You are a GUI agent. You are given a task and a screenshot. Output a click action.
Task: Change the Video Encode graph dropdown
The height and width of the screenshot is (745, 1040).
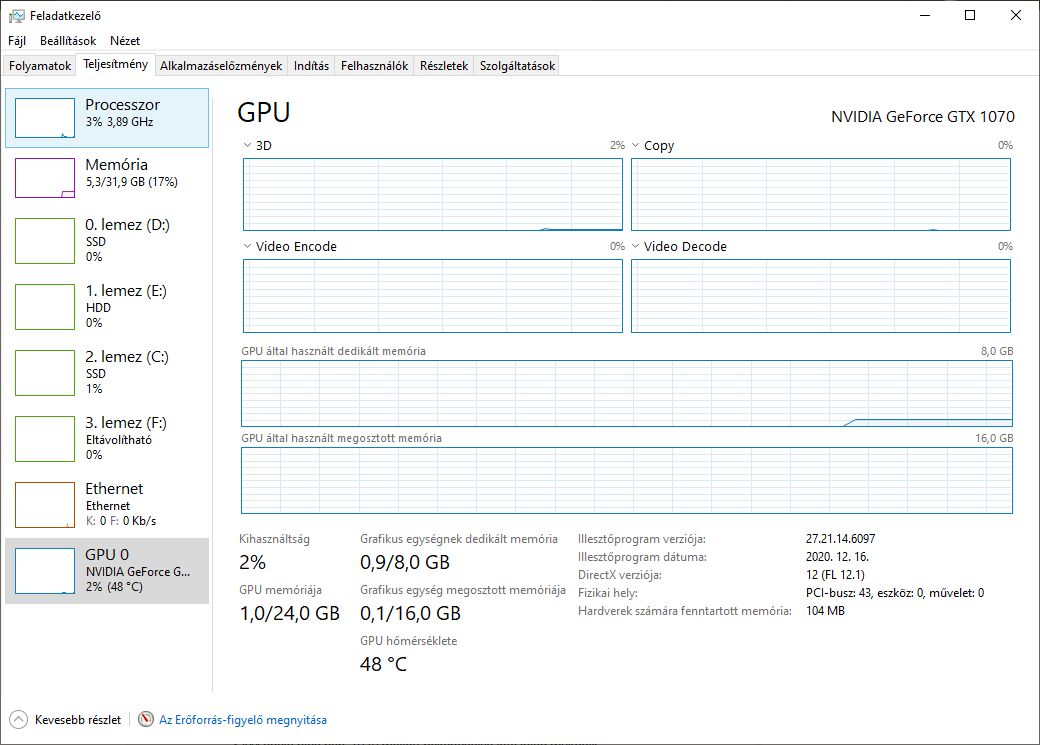point(248,247)
